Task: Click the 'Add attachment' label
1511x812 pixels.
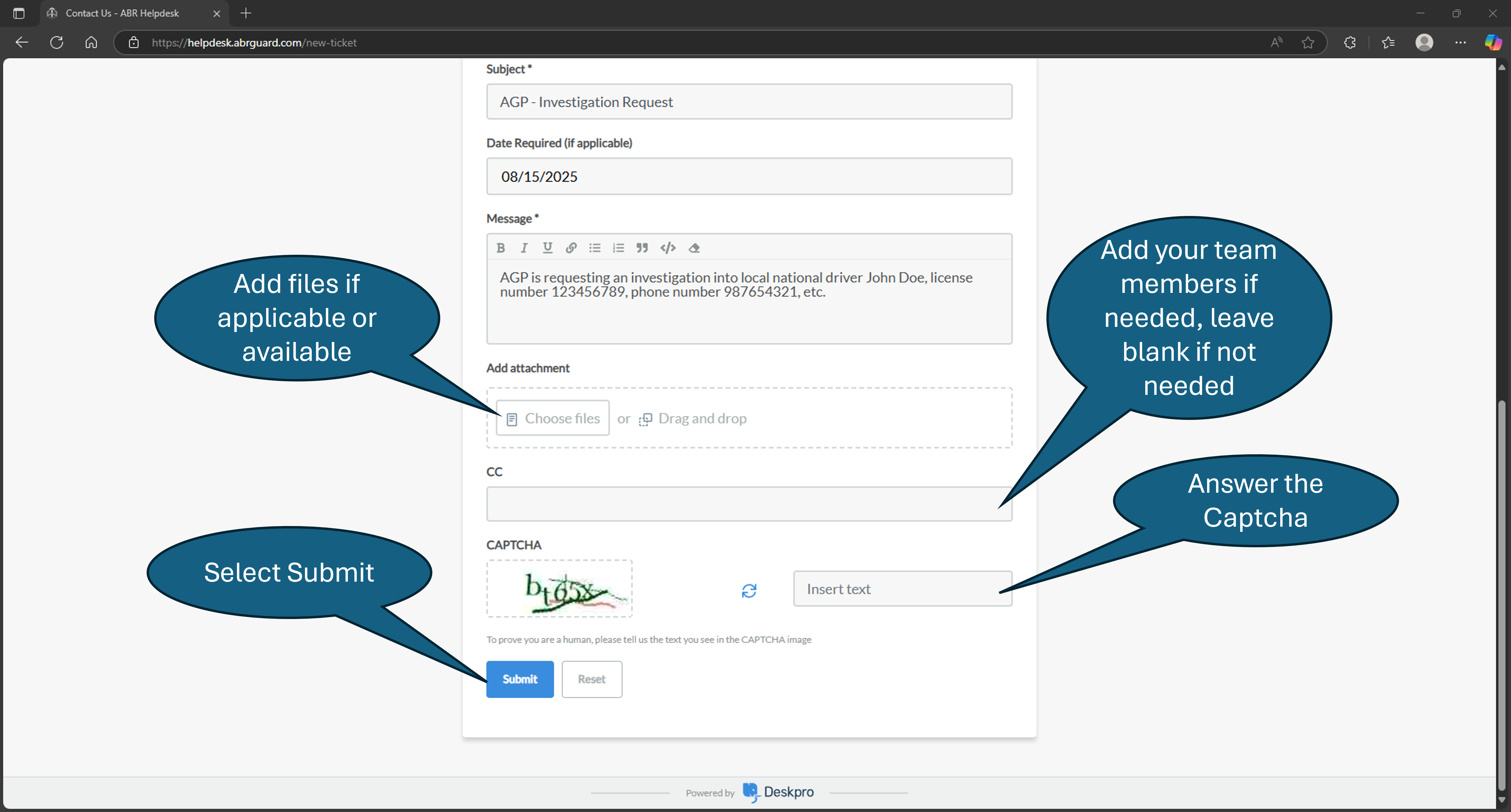Action: tap(528, 368)
